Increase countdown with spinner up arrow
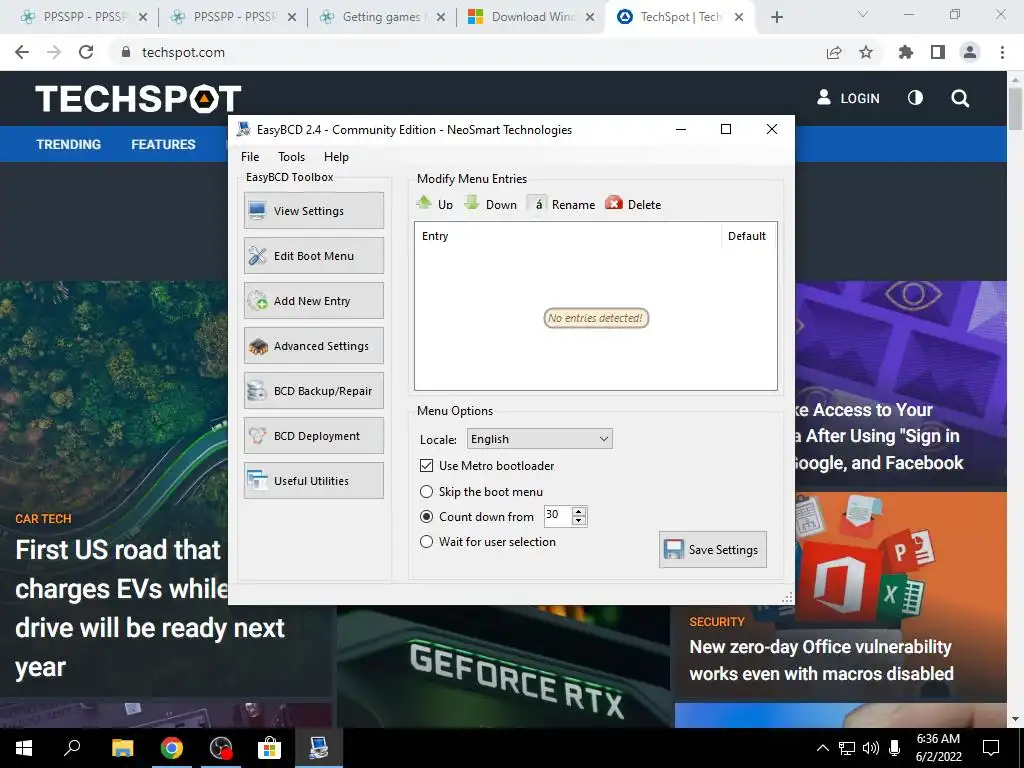Screen dimensions: 1024x768 pos(579,511)
